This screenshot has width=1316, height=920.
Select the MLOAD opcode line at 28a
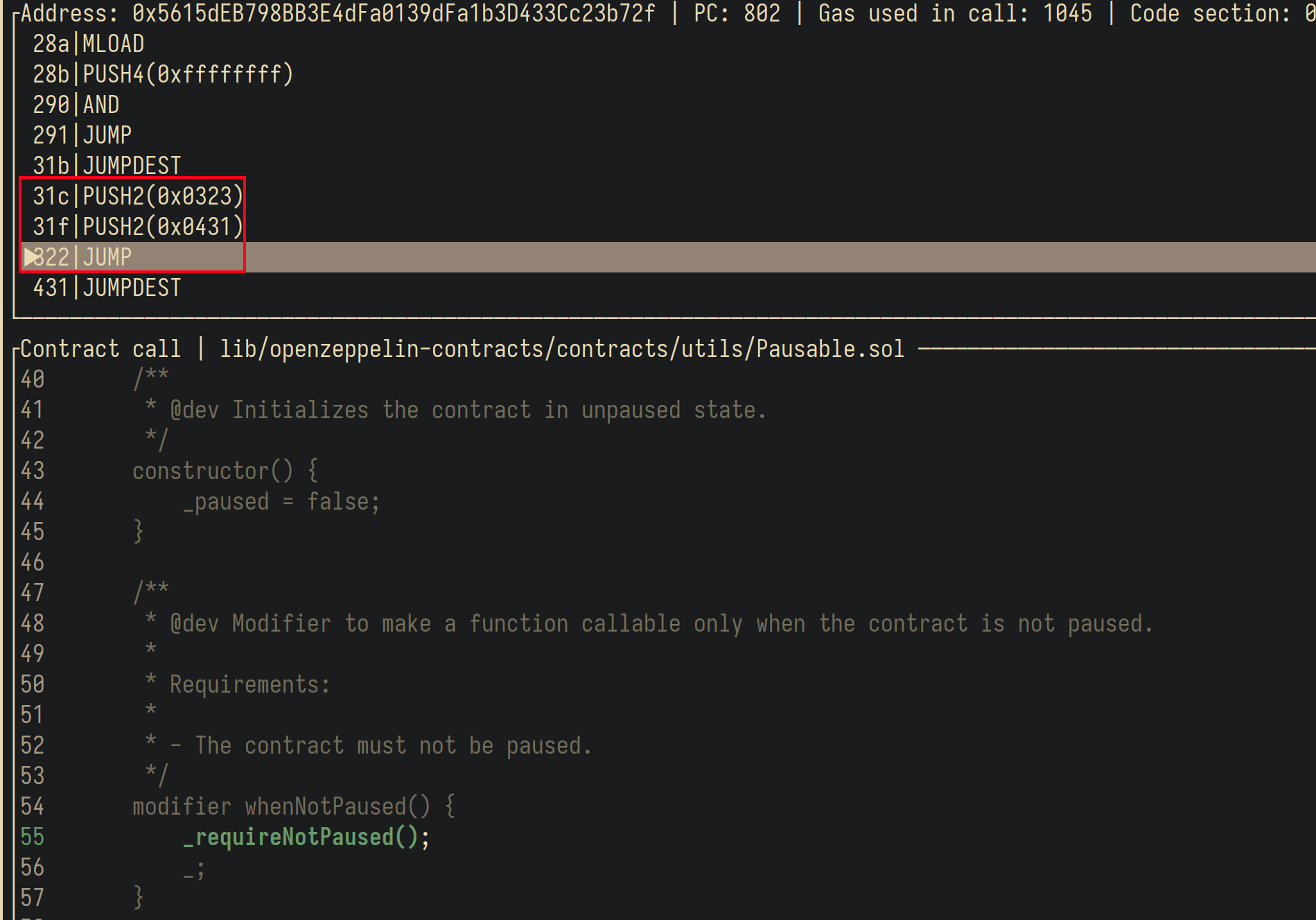pyautogui.click(x=113, y=44)
